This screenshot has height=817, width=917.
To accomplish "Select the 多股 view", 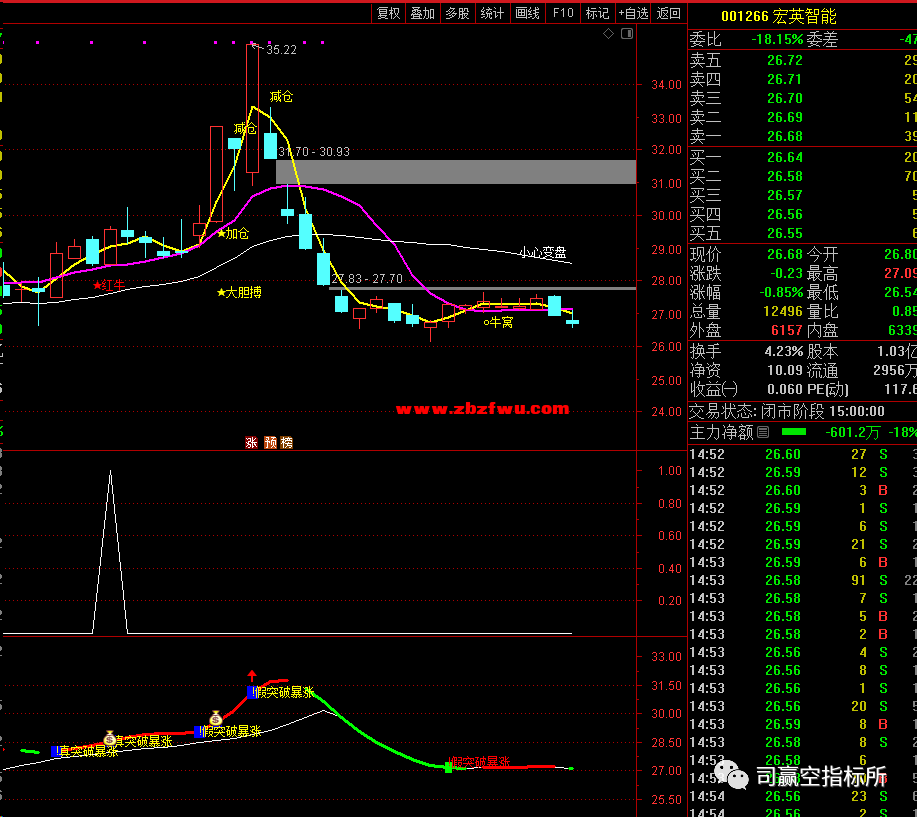I will pos(457,13).
